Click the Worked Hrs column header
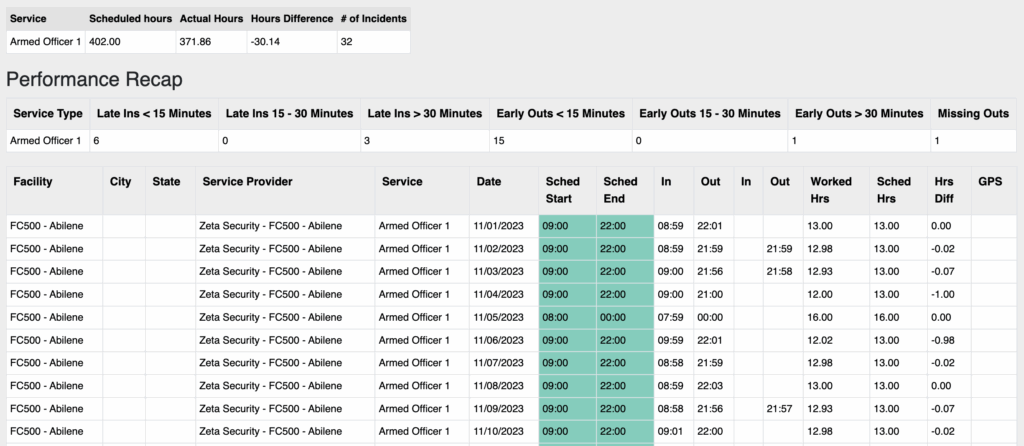 831,190
